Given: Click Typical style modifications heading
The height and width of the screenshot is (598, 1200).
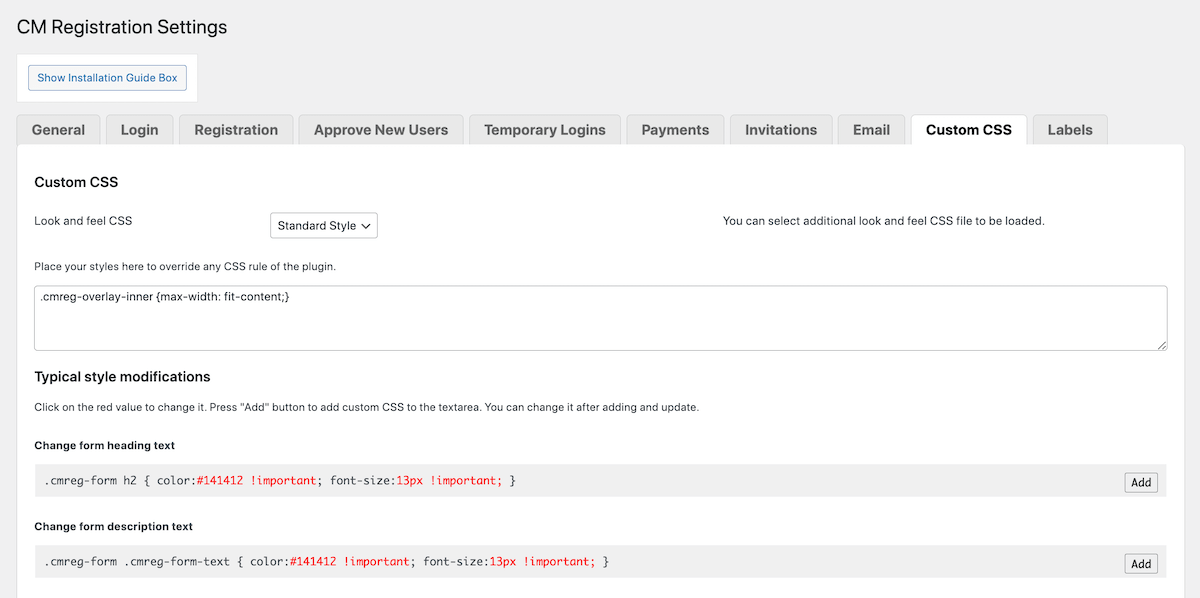Looking at the screenshot, I should coord(122,377).
